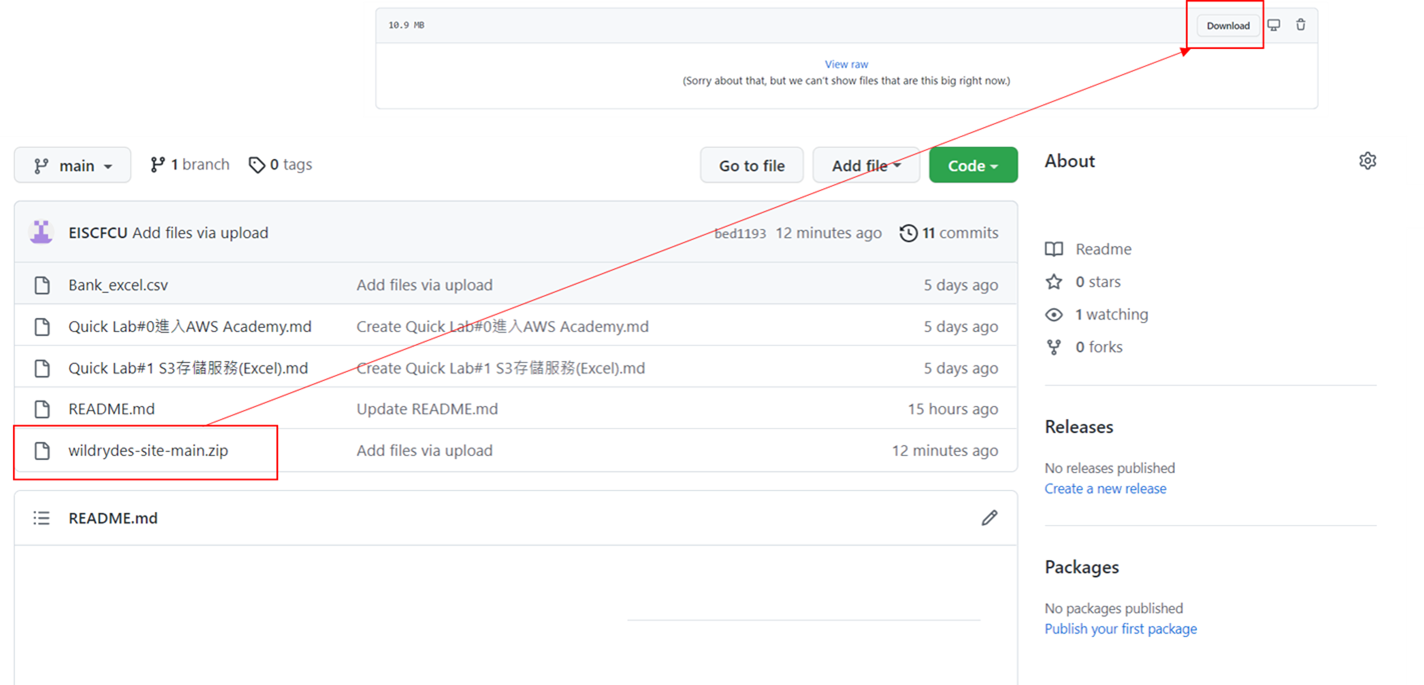Open the Add files via upload commit in the wildrydes-site-main.zip row
The height and width of the screenshot is (685, 1424).
click(x=425, y=451)
